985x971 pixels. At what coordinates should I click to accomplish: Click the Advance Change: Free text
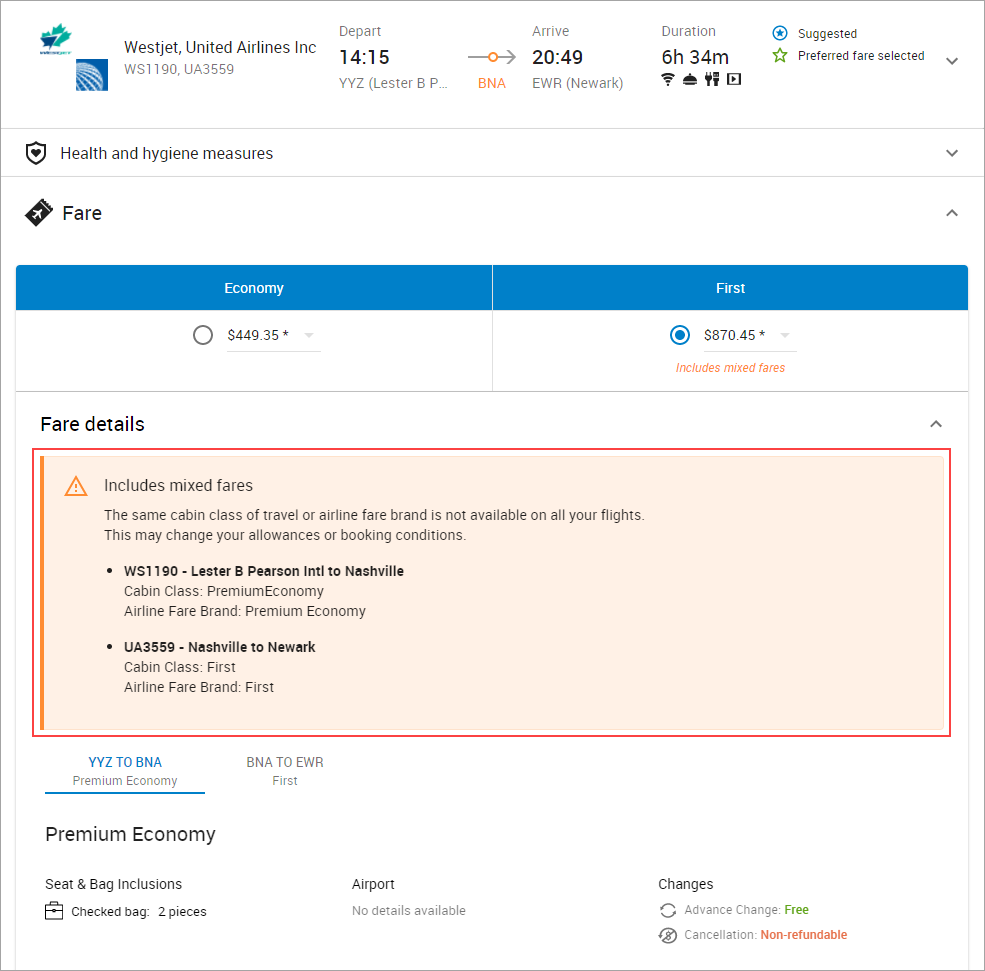point(747,910)
